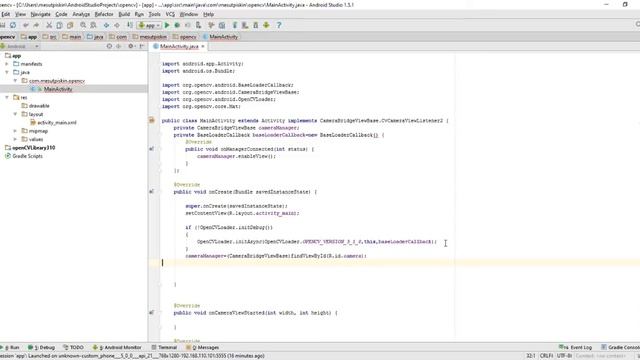Image resolution: width=640 pixels, height=360 pixels.
Task: Open the View menu
Action: [20, 14]
